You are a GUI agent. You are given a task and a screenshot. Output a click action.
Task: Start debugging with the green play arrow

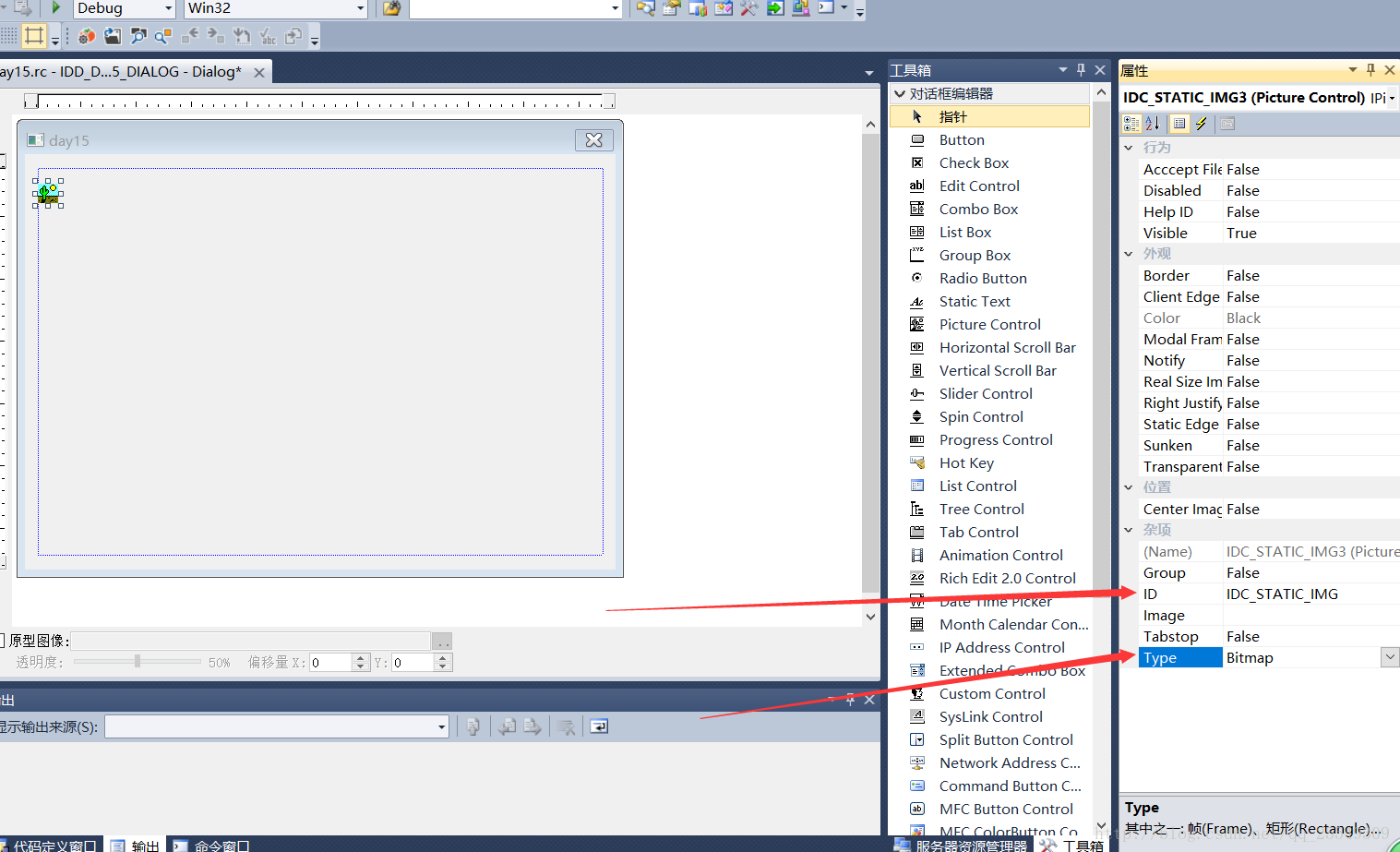click(x=55, y=7)
